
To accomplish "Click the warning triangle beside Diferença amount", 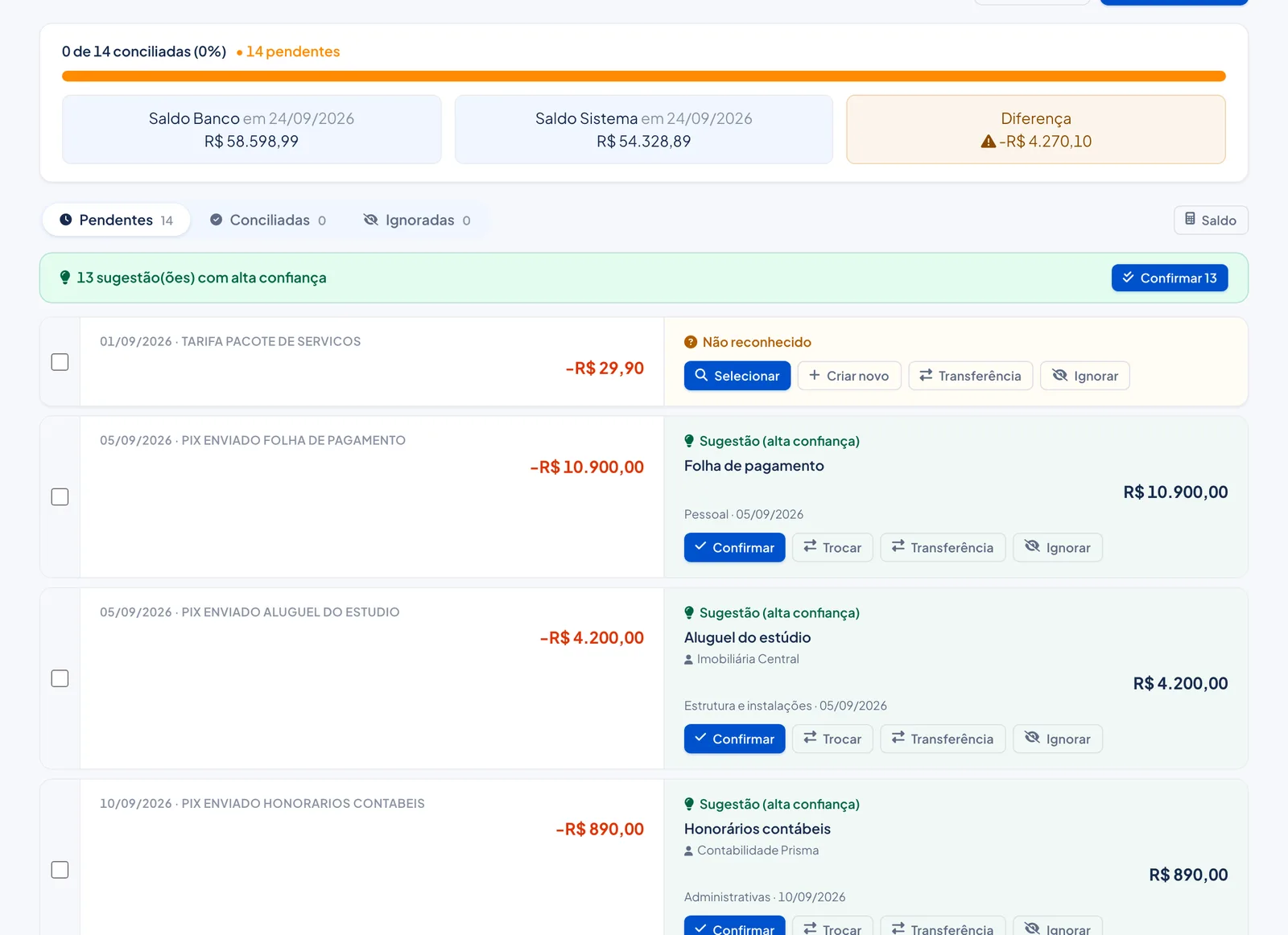I will pyautogui.click(x=988, y=142).
